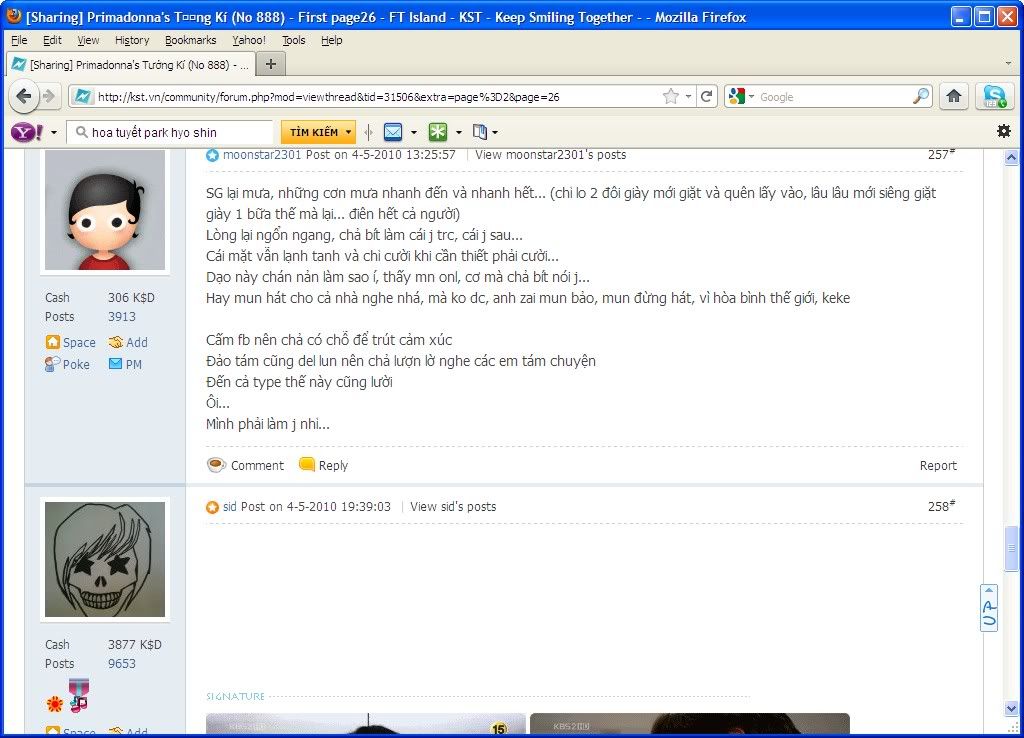Open the list all tabs dropdown
1024x738 pixels.
[1008, 64]
